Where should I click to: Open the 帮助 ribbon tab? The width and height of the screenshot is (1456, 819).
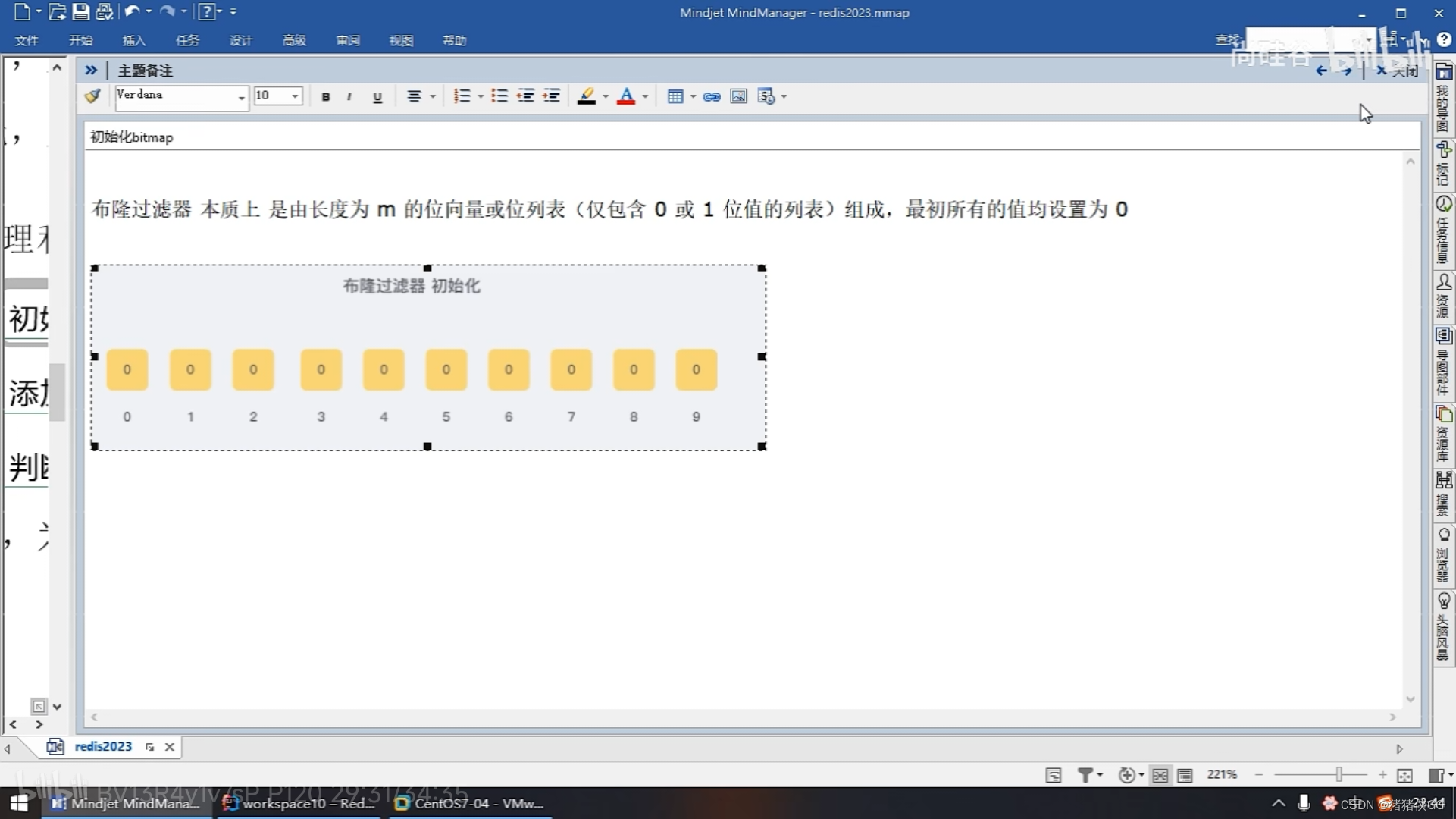pos(455,40)
